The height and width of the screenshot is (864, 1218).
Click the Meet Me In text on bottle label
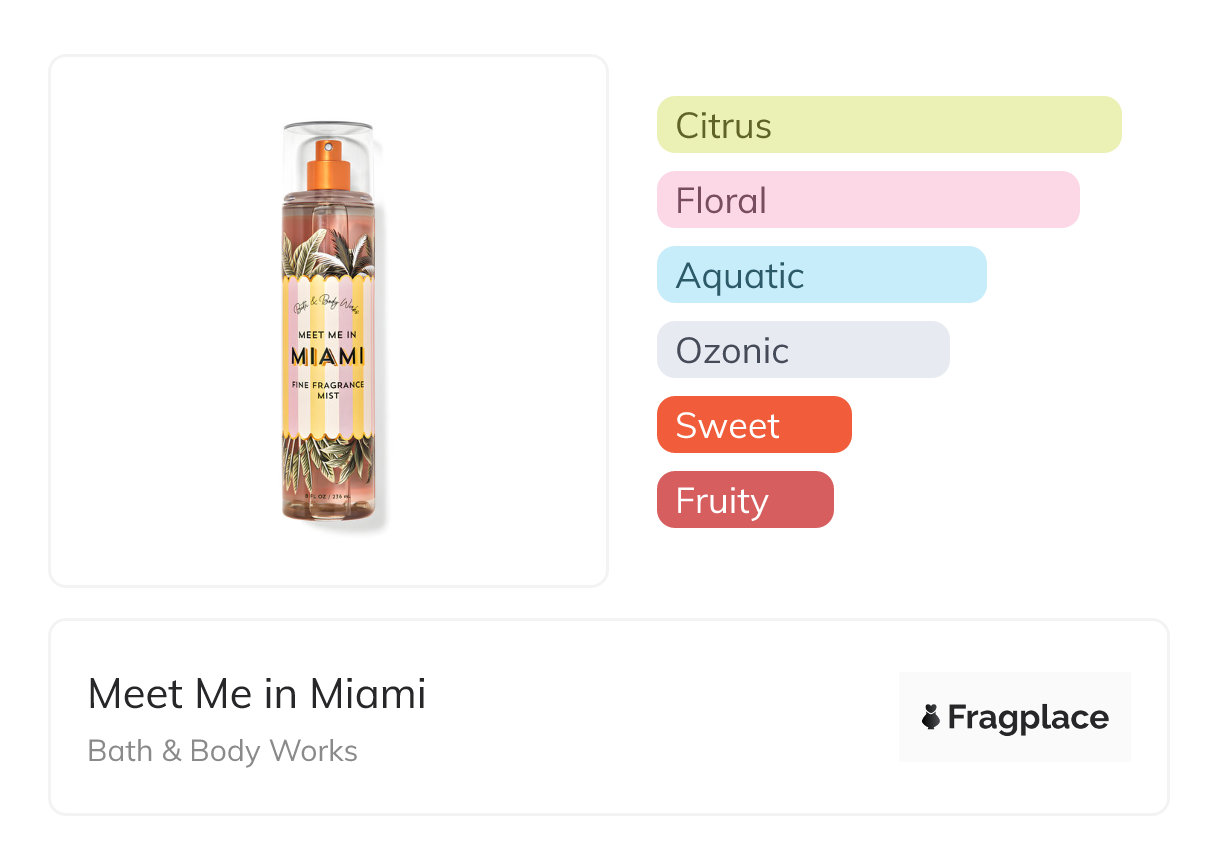coord(327,335)
